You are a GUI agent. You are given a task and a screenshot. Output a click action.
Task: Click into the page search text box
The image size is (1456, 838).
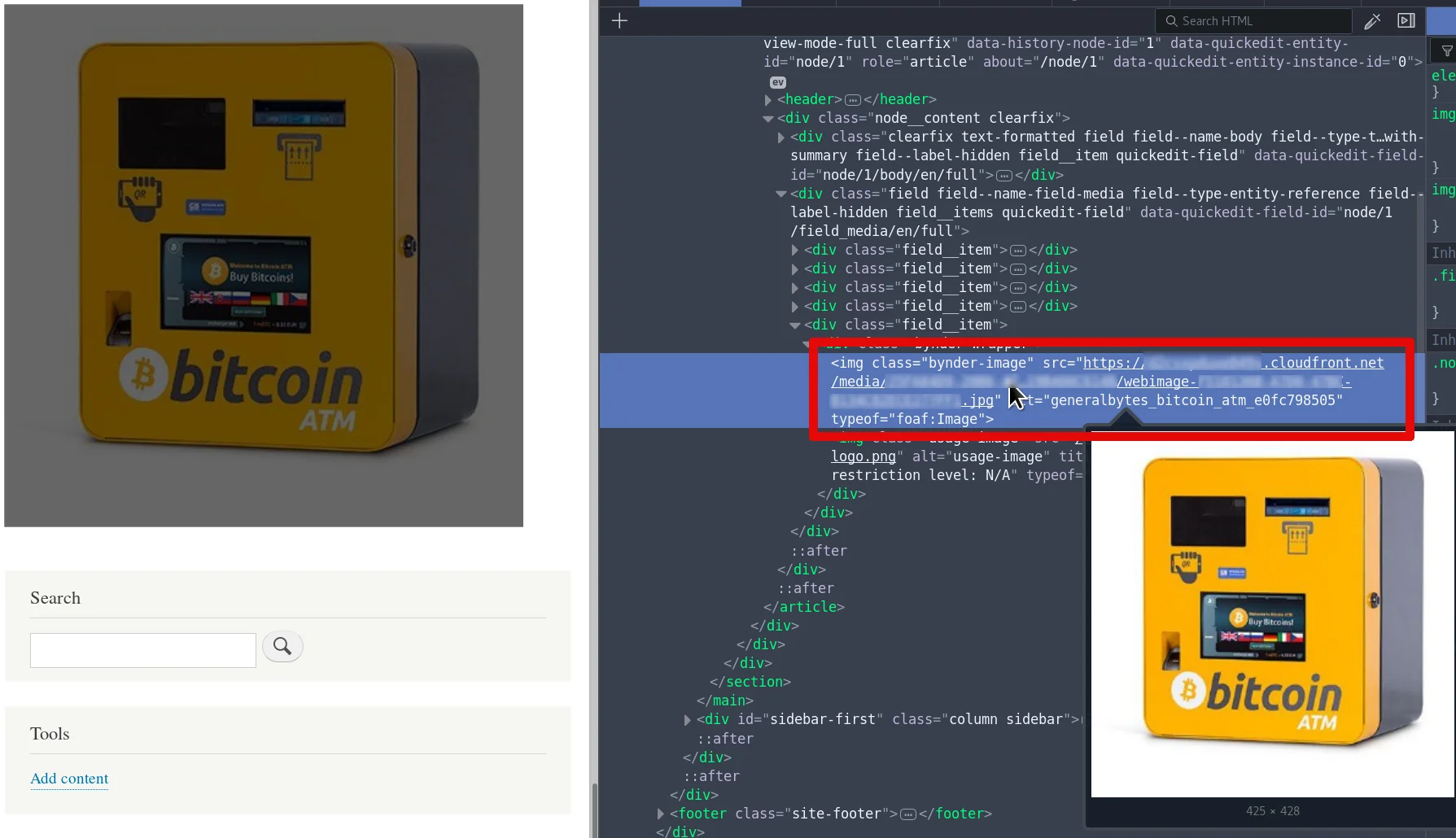pos(143,650)
